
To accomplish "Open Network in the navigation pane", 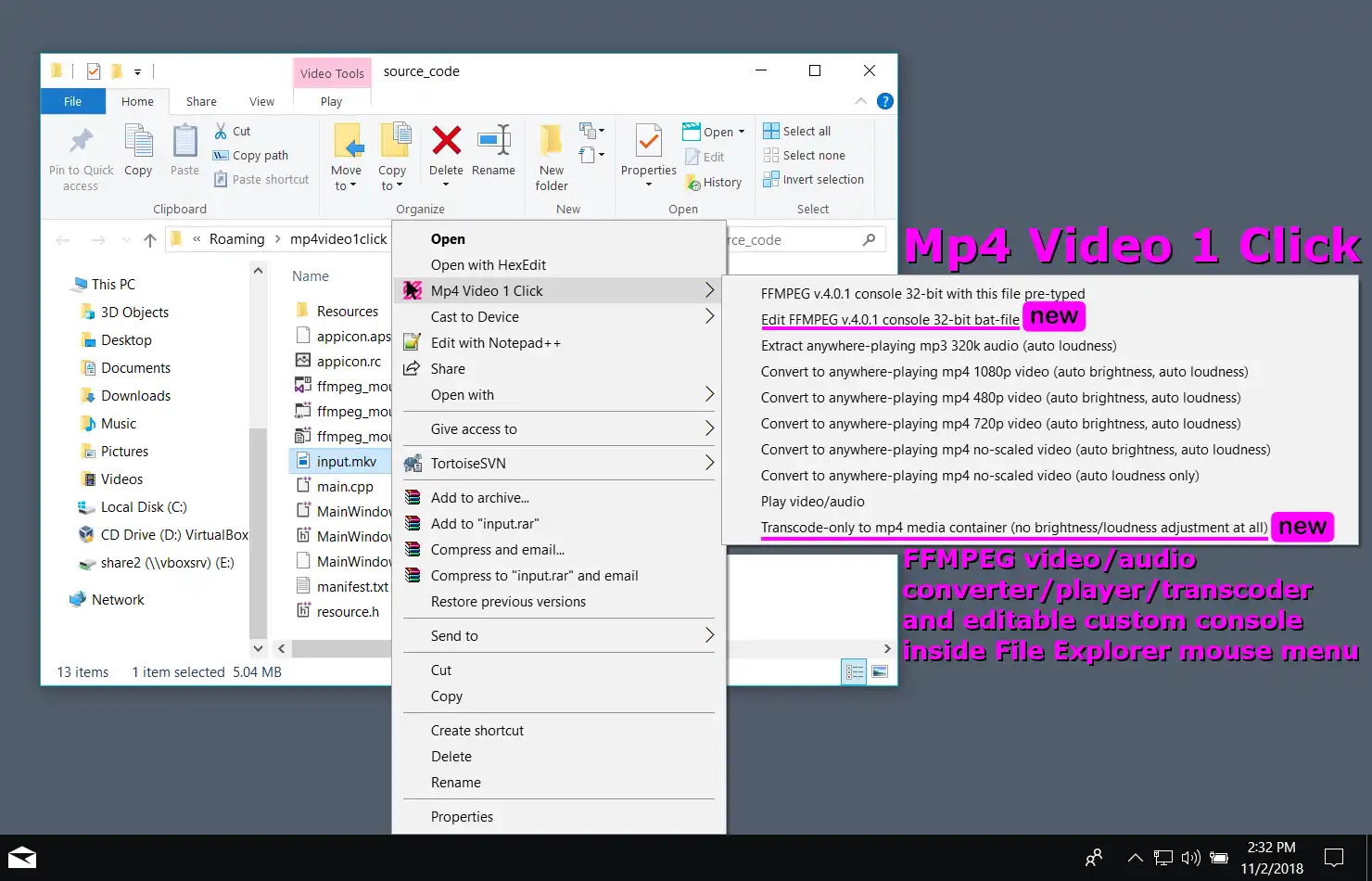I will [x=118, y=600].
